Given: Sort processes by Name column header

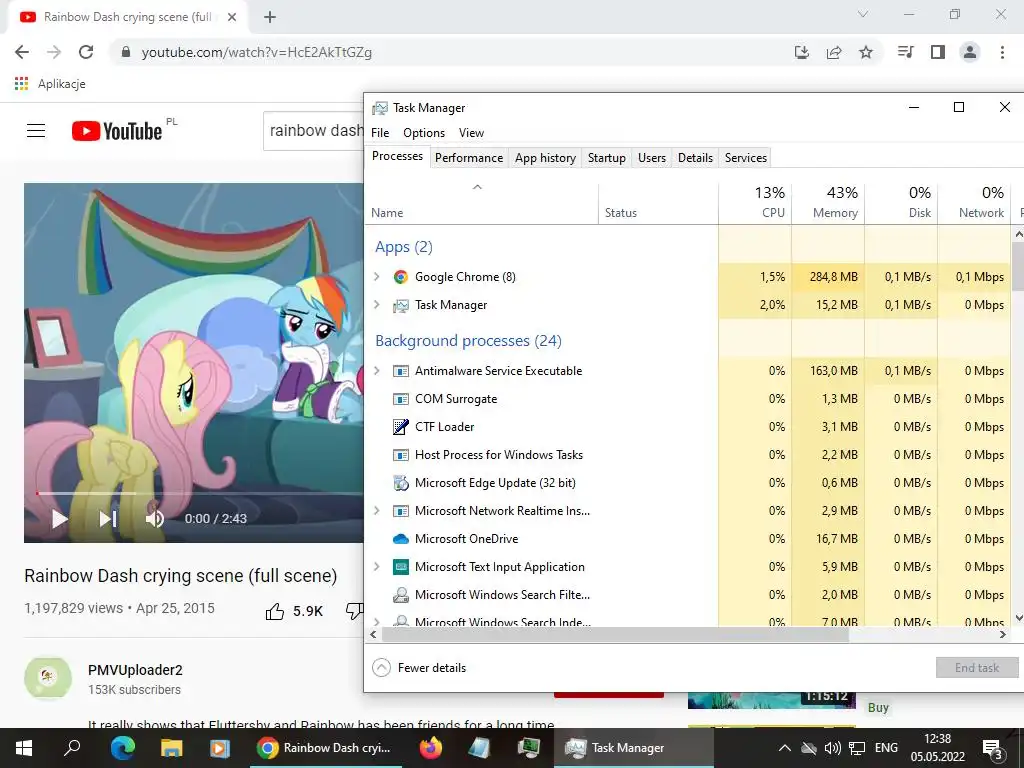Looking at the screenshot, I should click(x=481, y=203).
